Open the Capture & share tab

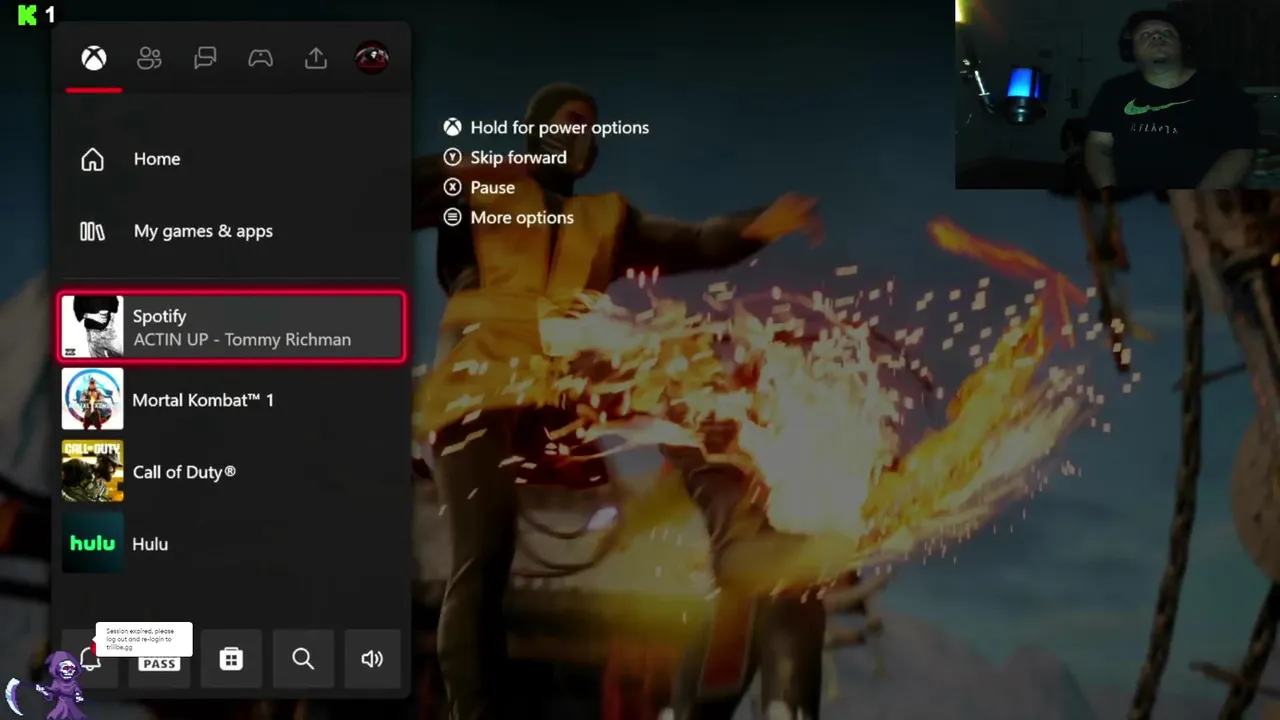point(316,58)
